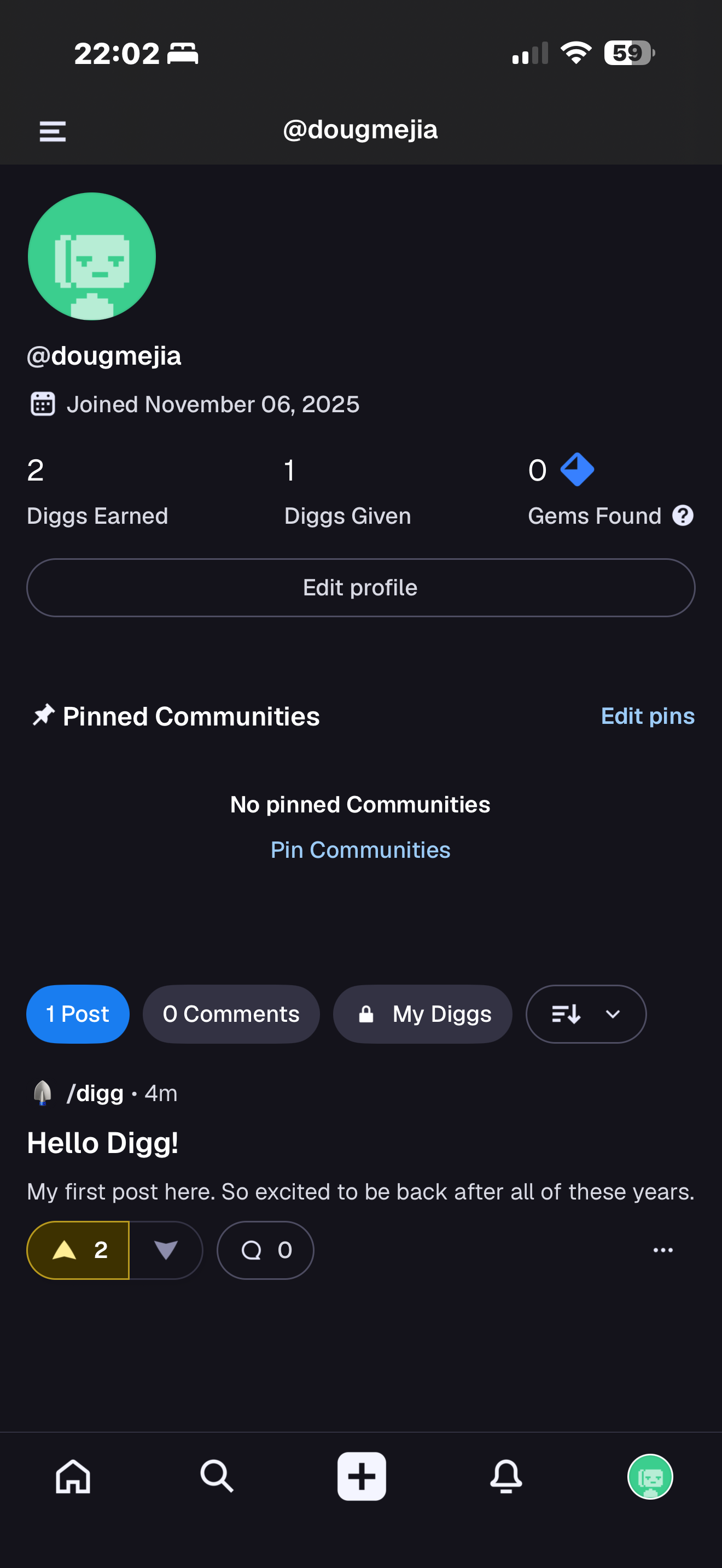Open notifications bell icon
Screen dimensions: 722x1568
click(506, 1476)
